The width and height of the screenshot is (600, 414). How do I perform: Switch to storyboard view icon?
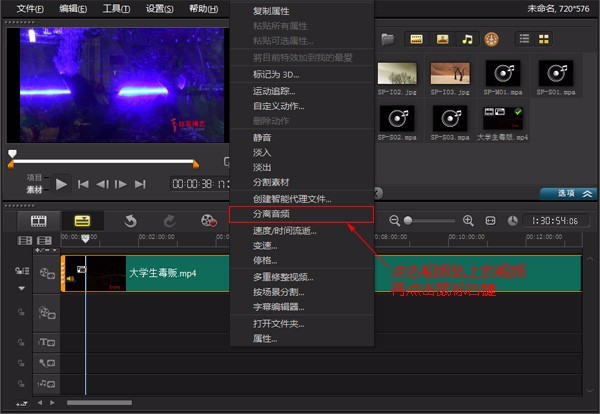39,221
